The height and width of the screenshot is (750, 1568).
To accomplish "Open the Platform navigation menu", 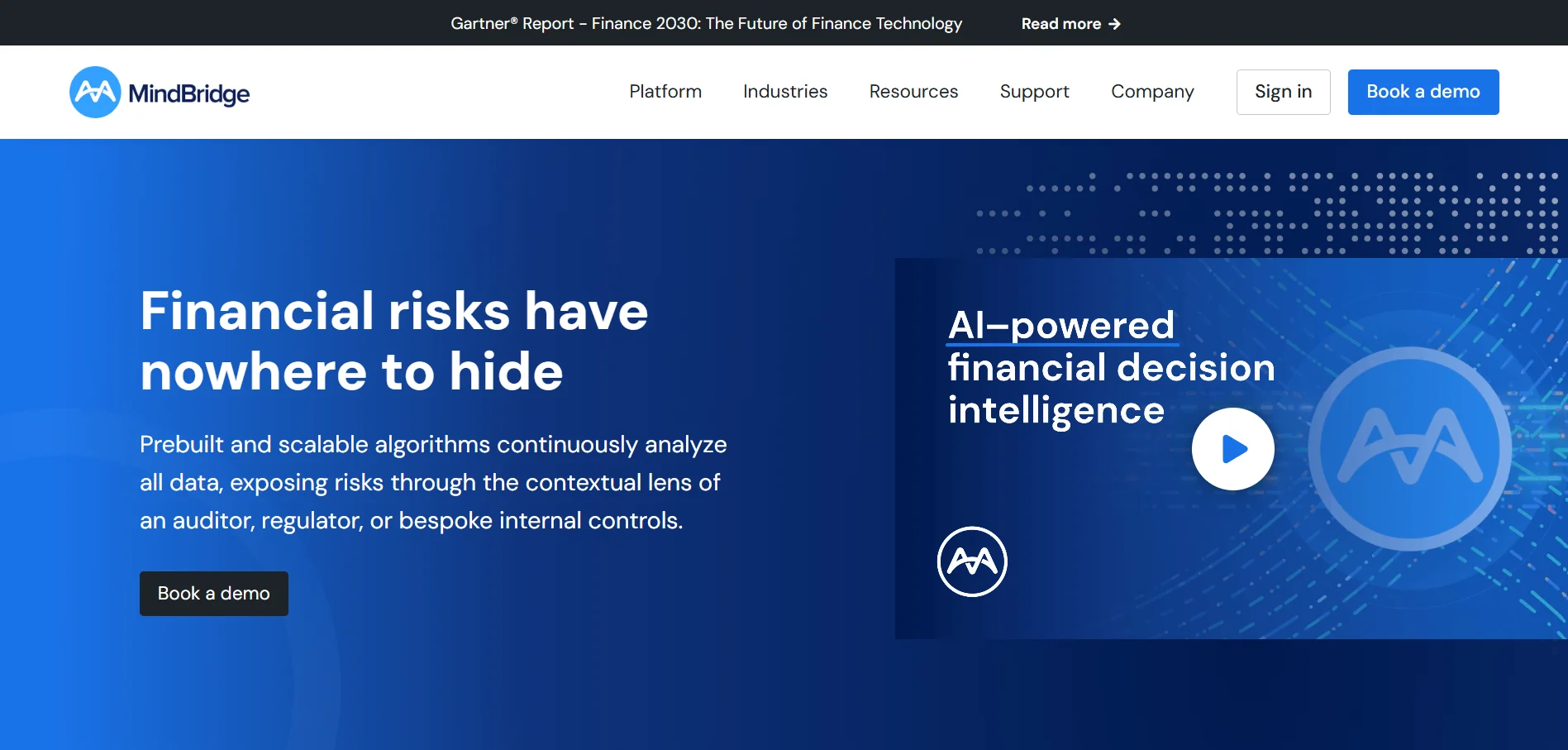I will pos(665,92).
